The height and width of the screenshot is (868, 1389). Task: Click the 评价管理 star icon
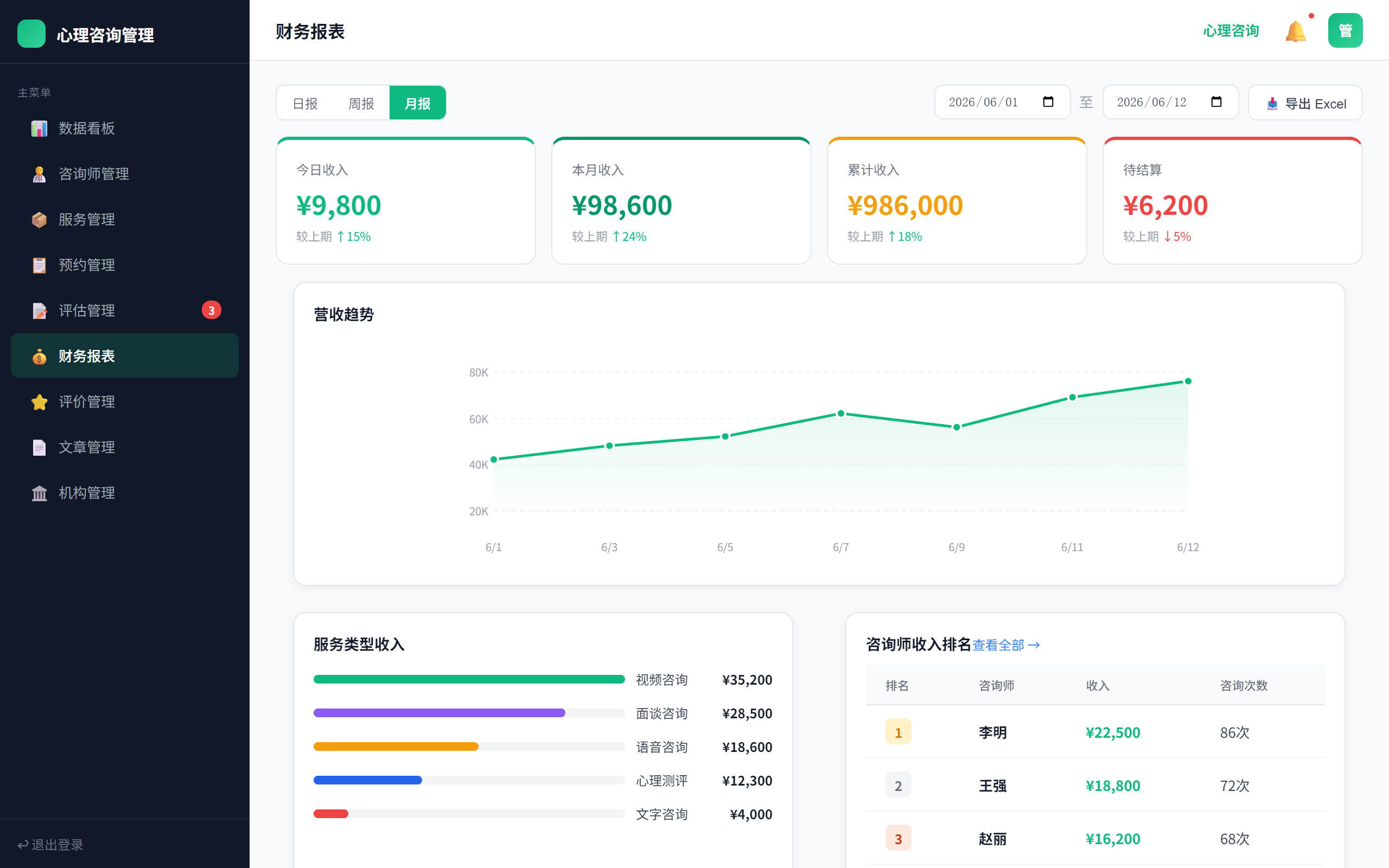pyautogui.click(x=39, y=402)
